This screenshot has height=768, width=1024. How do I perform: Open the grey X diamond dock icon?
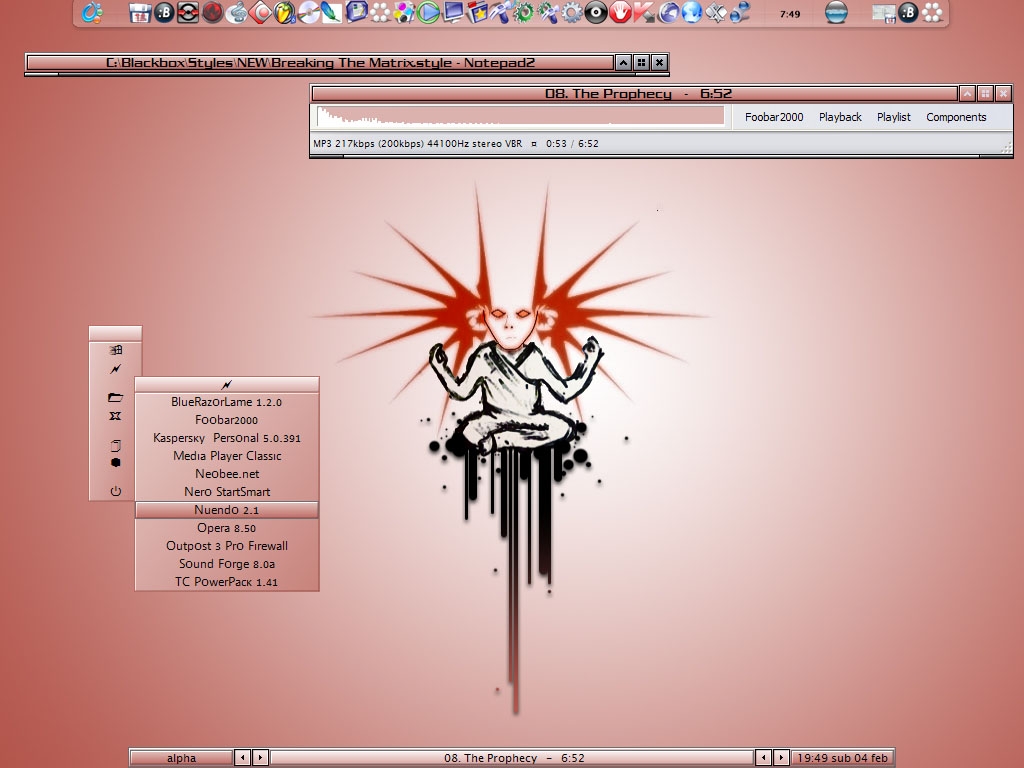click(716, 12)
